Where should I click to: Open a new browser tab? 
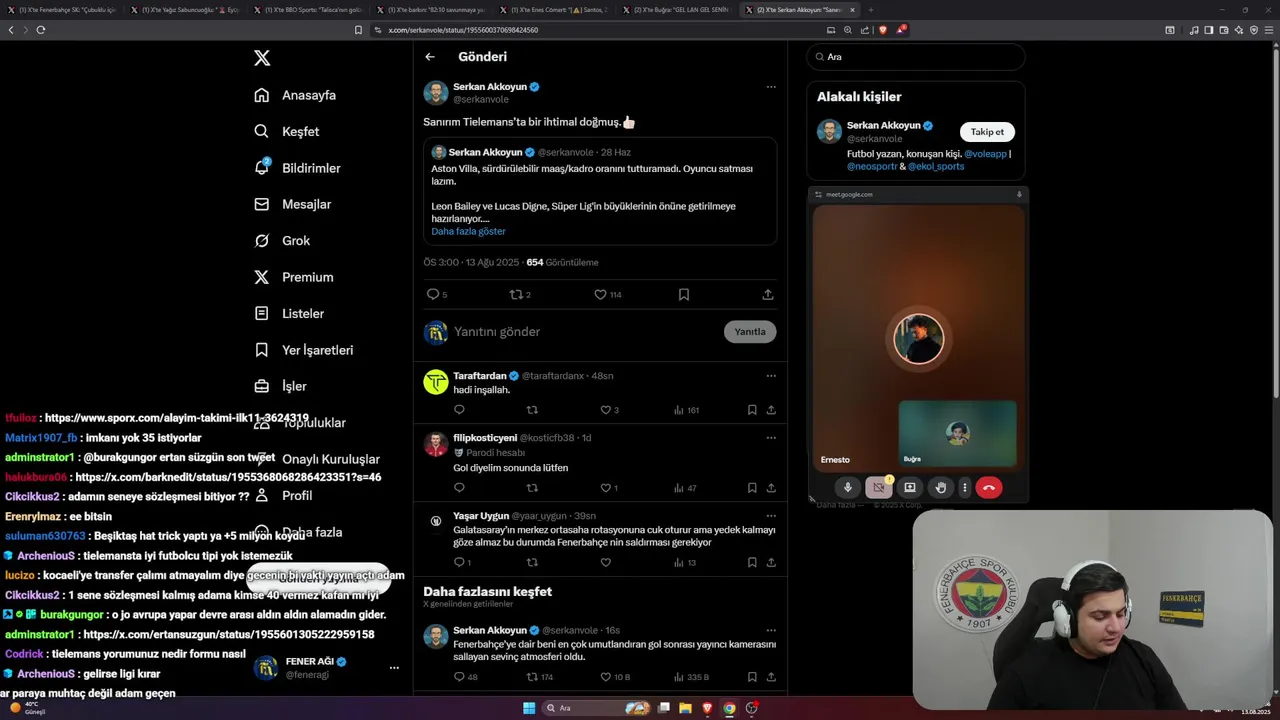pyautogui.click(x=870, y=10)
